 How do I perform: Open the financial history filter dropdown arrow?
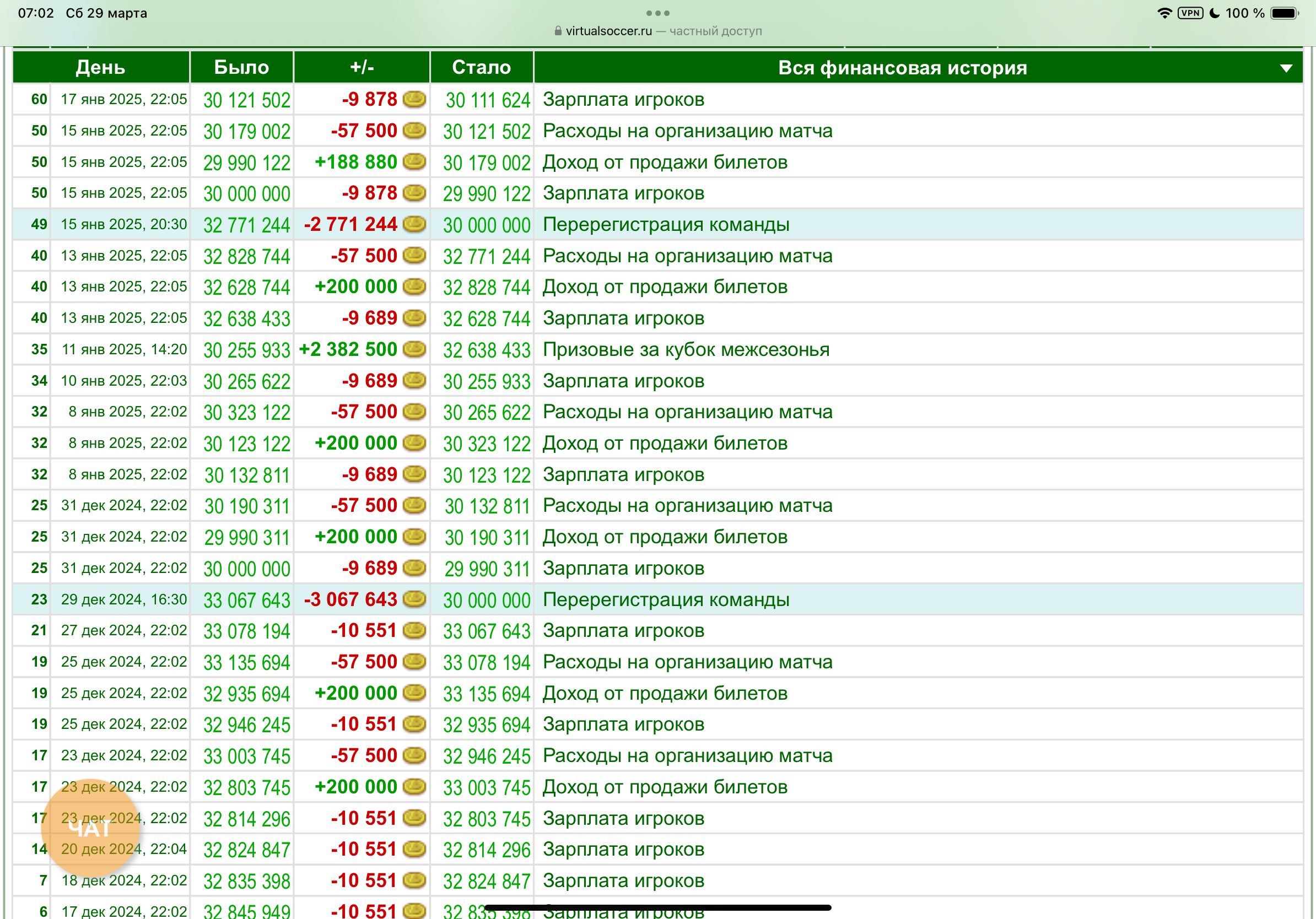tap(1286, 68)
